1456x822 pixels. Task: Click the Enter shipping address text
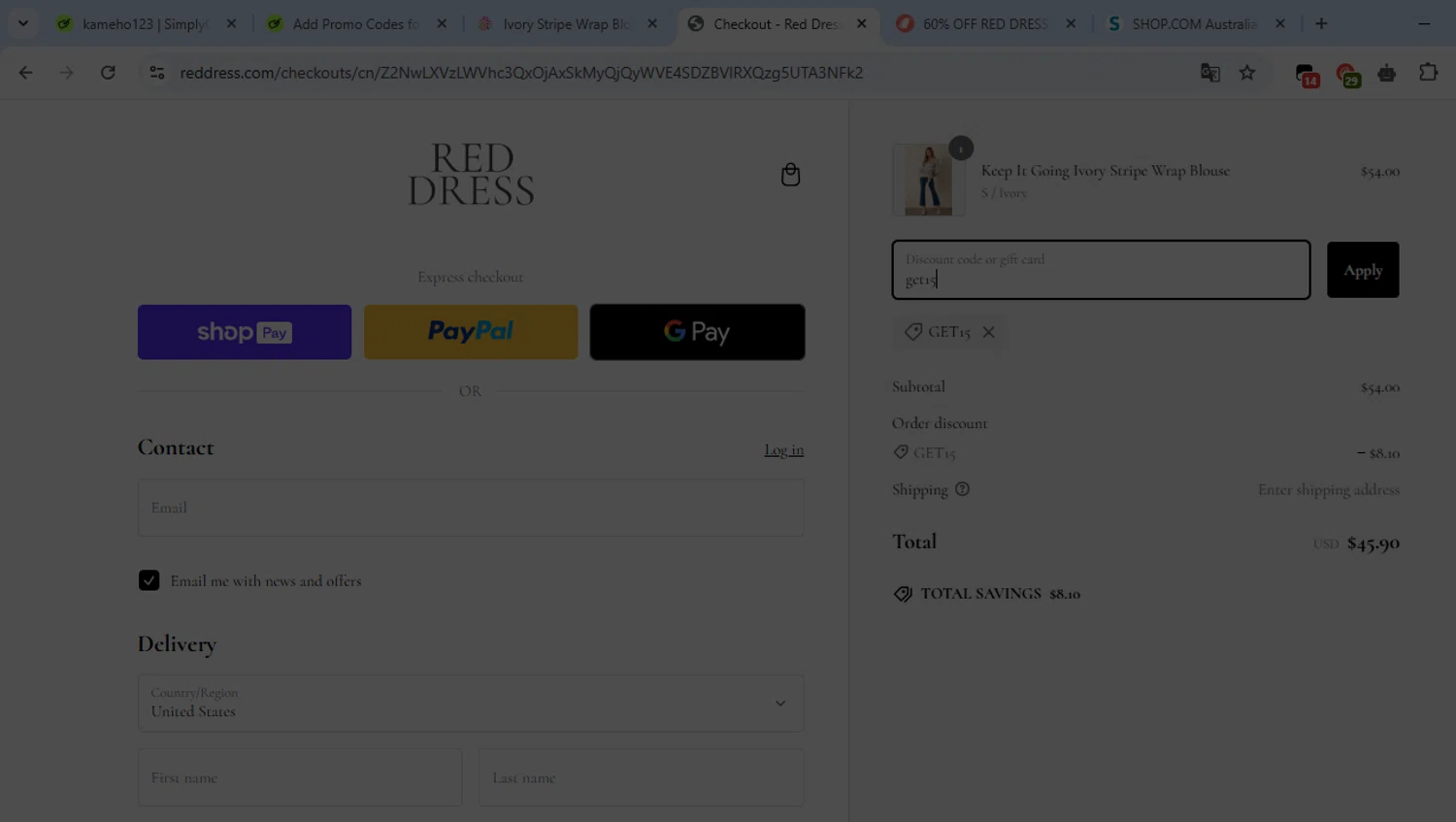point(1329,490)
